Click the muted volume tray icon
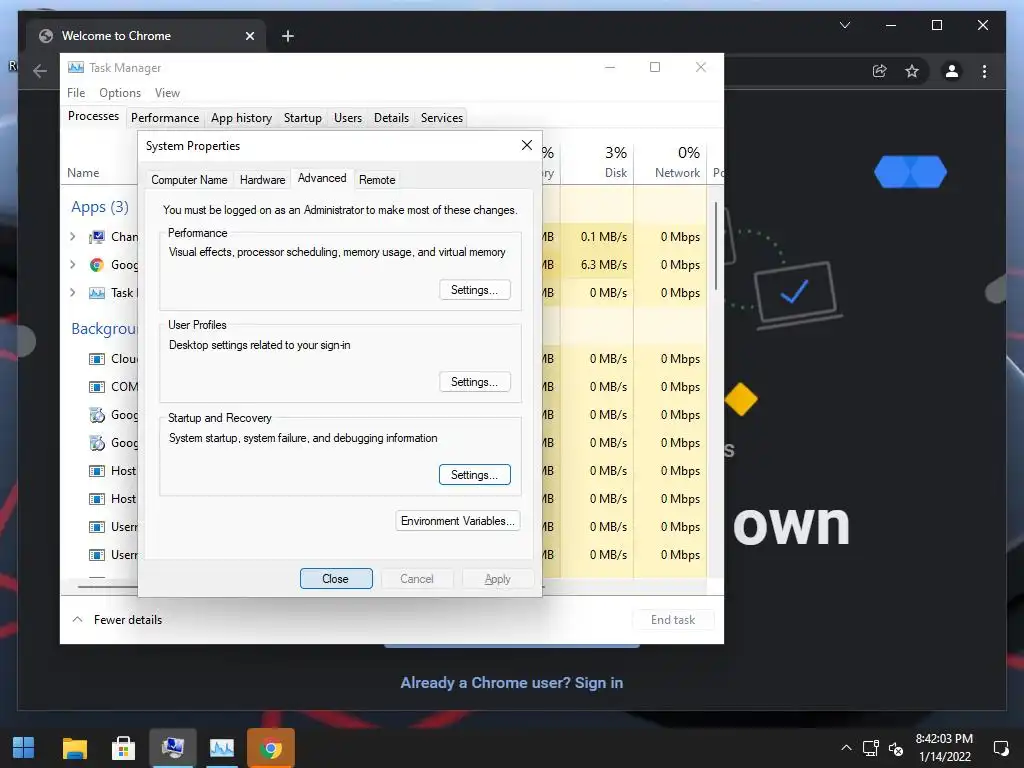Image resolution: width=1024 pixels, height=768 pixels. coord(896,748)
